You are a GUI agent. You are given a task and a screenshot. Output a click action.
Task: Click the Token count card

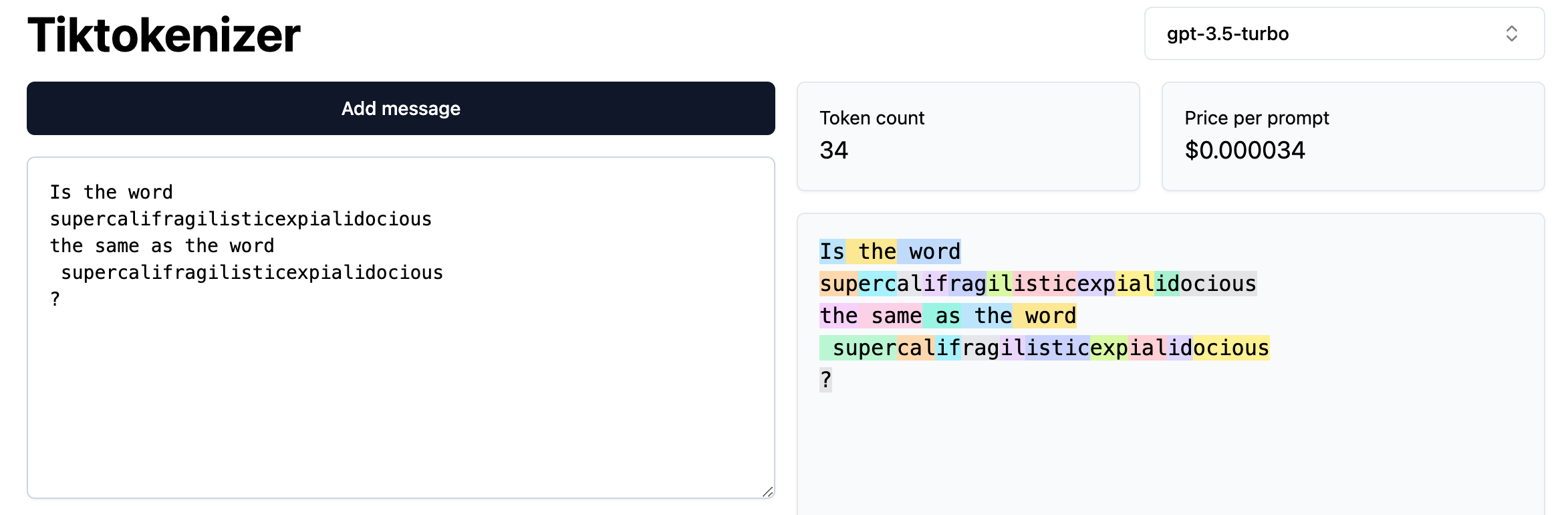coord(968,136)
